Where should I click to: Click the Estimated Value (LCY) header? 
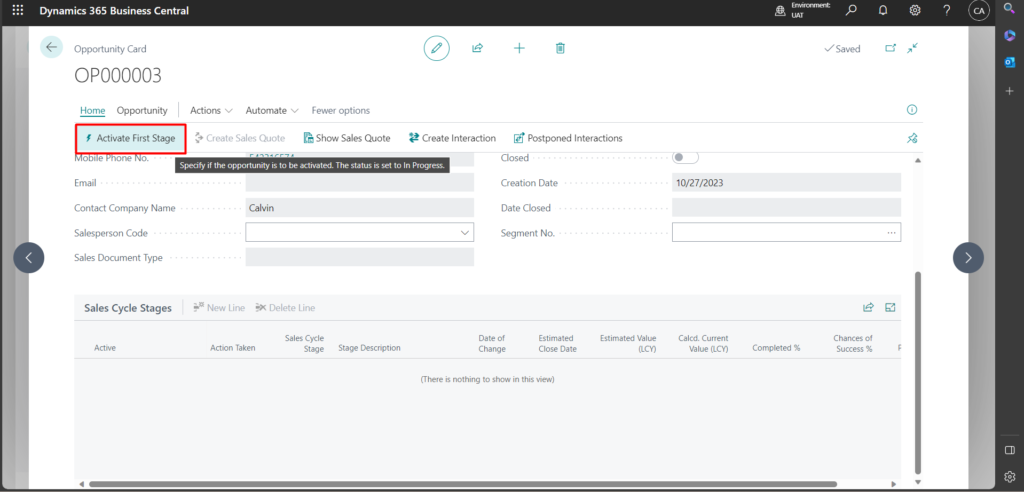[x=628, y=344]
